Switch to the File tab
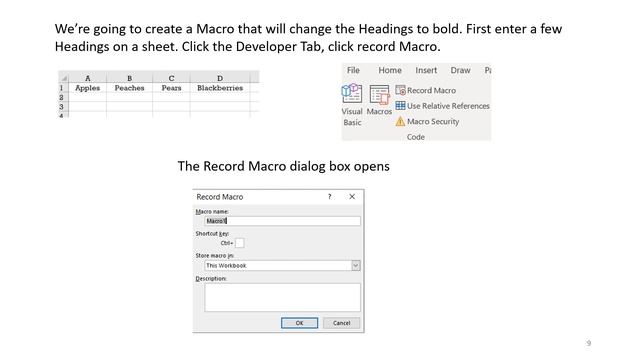This screenshot has height=360, width=640. (353, 70)
